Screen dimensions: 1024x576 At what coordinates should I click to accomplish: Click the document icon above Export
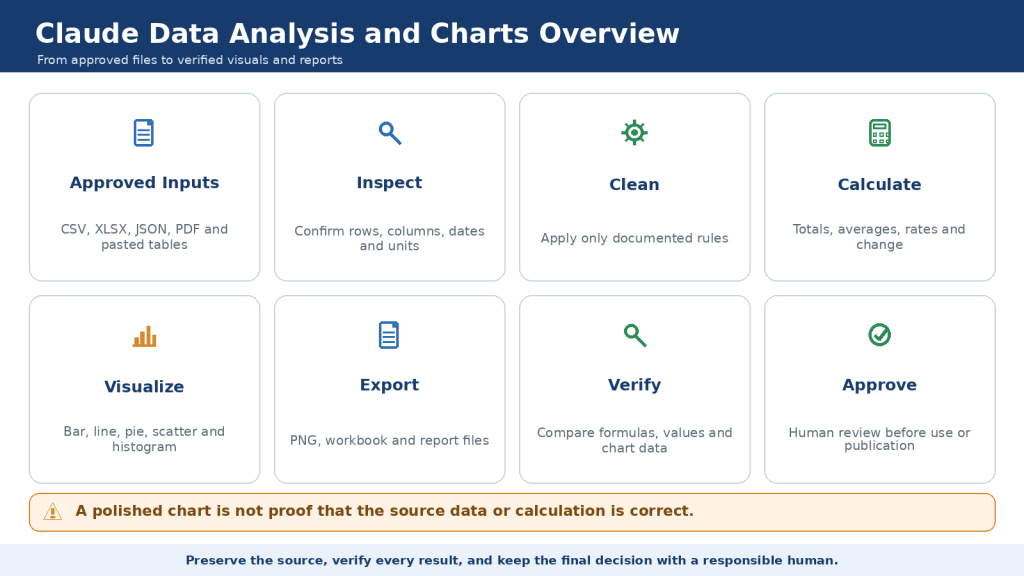(389, 335)
